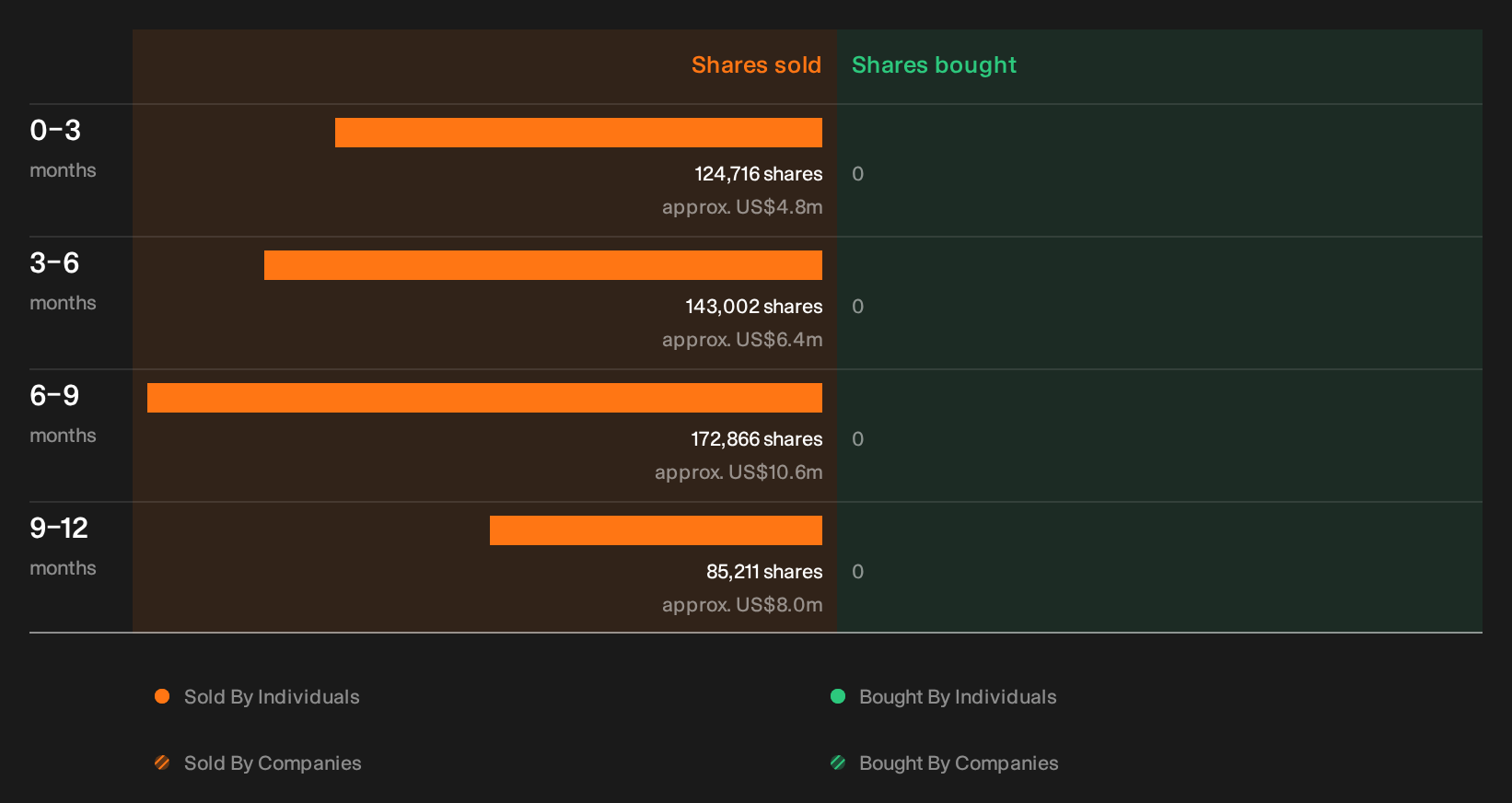Click the approx. US$4.8m amount

[x=742, y=207]
